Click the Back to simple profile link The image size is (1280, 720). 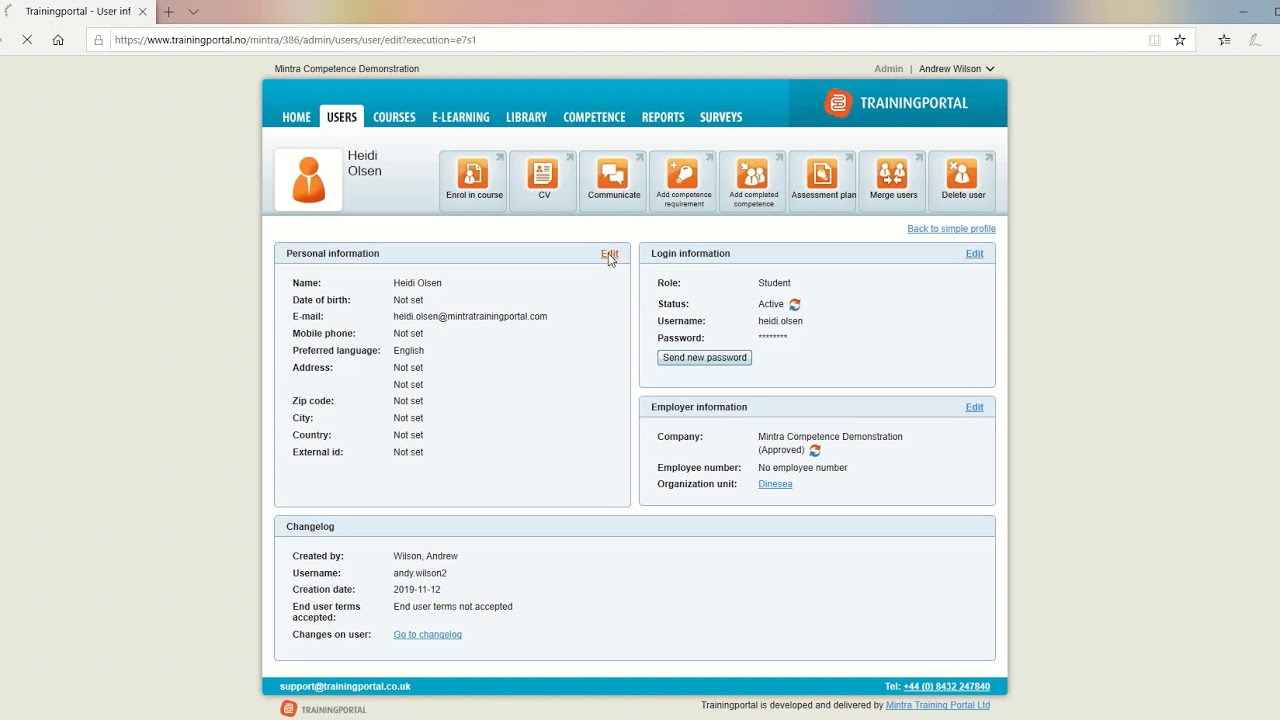tap(951, 229)
